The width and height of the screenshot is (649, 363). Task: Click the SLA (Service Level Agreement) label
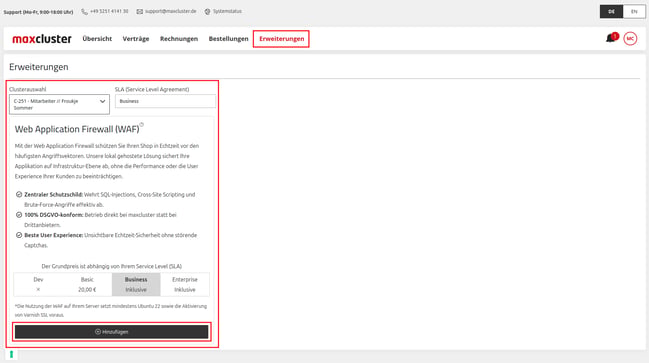click(152, 89)
